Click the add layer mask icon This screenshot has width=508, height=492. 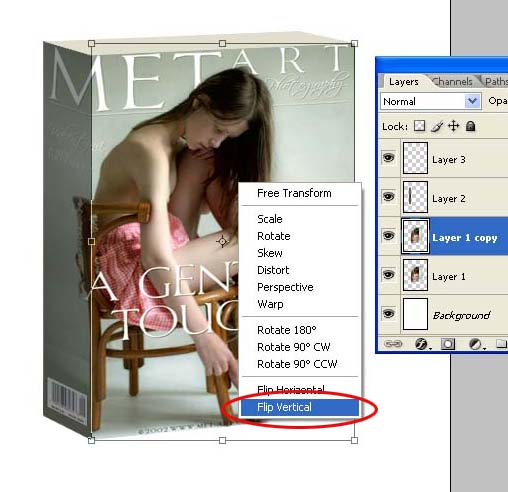[448, 344]
